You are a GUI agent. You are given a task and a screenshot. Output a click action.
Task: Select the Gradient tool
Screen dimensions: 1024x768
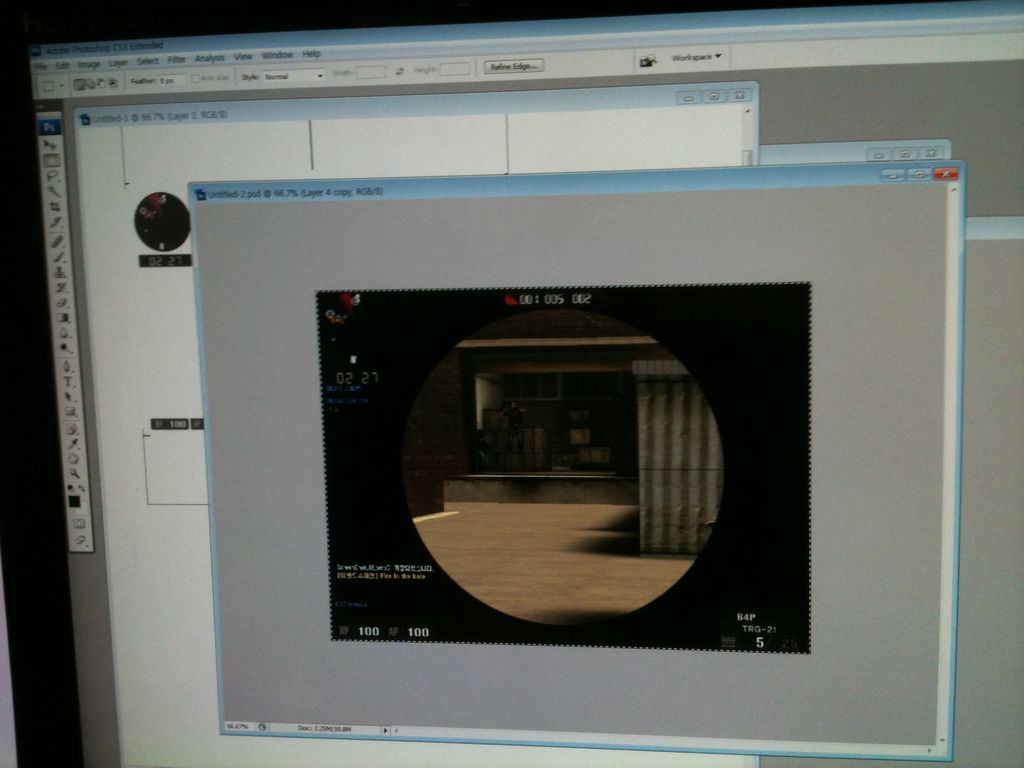pyautogui.click(x=63, y=318)
